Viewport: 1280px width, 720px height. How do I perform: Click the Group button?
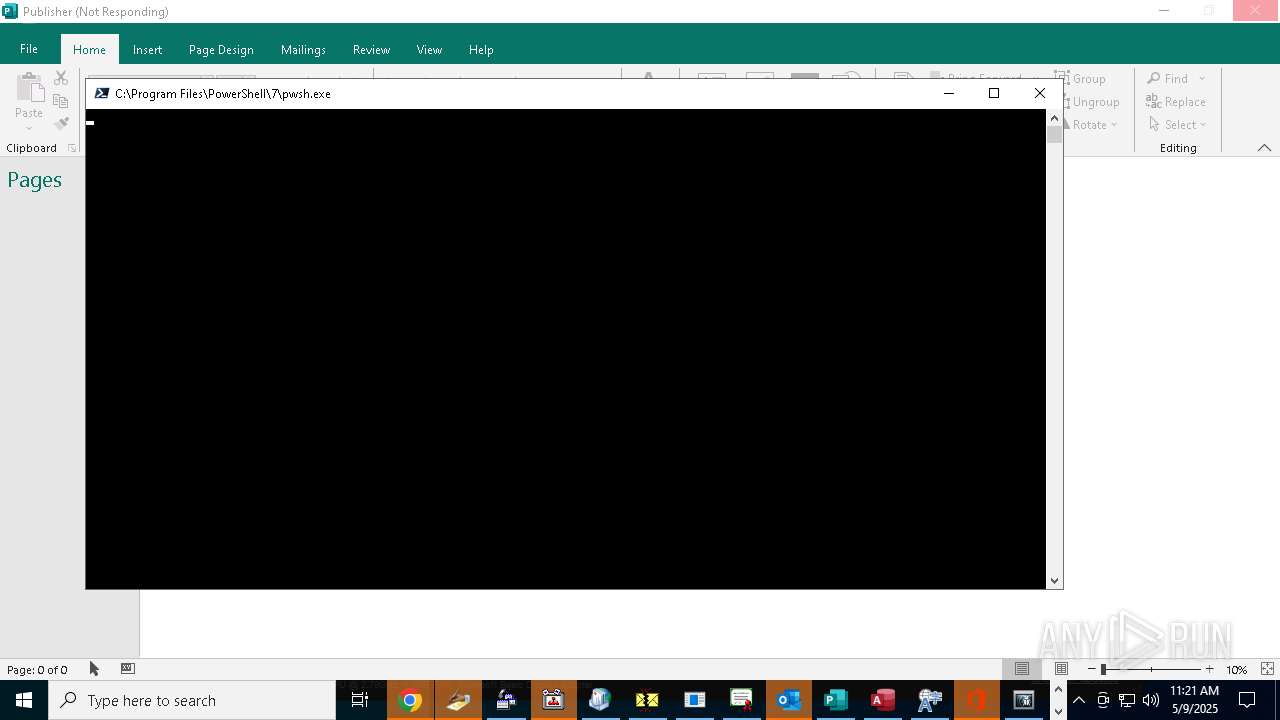coord(1080,79)
